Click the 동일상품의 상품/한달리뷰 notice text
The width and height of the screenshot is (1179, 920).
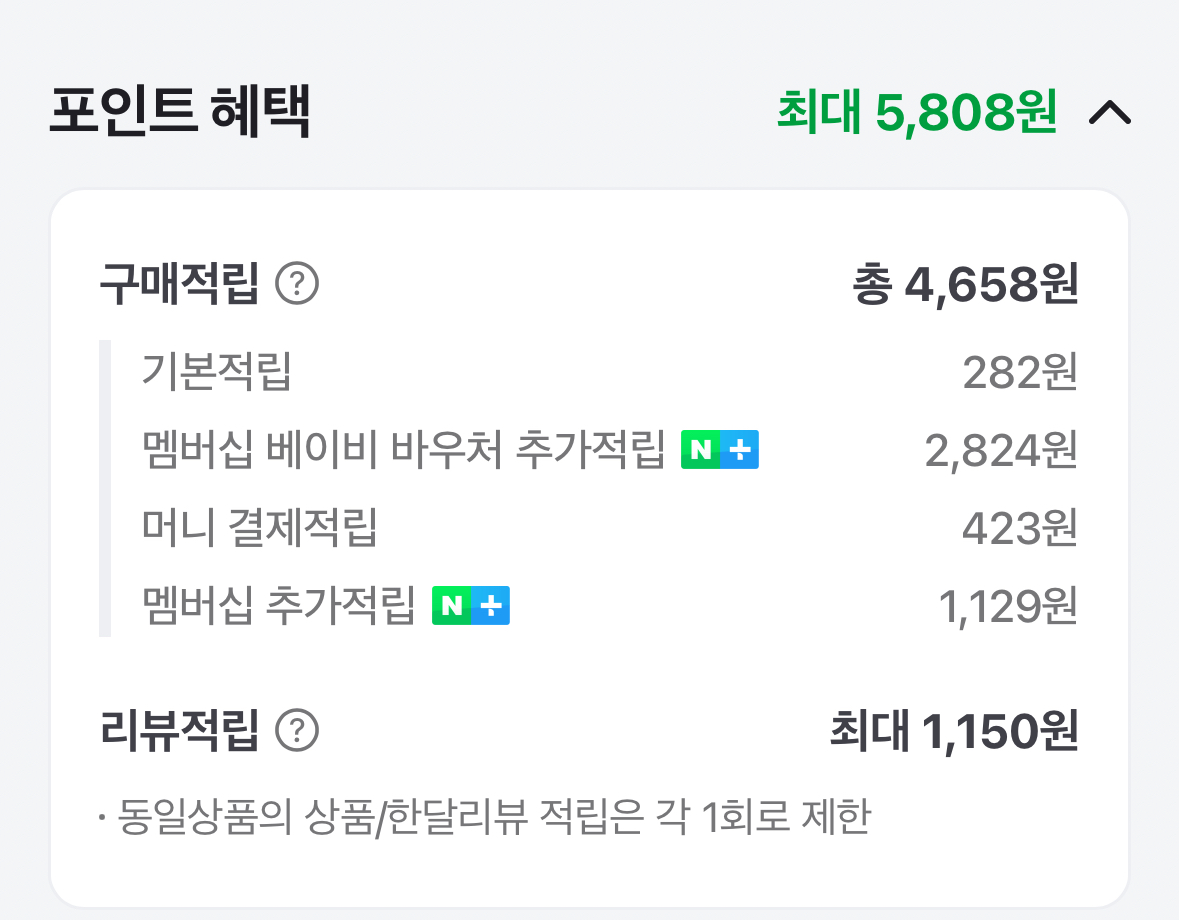[x=485, y=817]
